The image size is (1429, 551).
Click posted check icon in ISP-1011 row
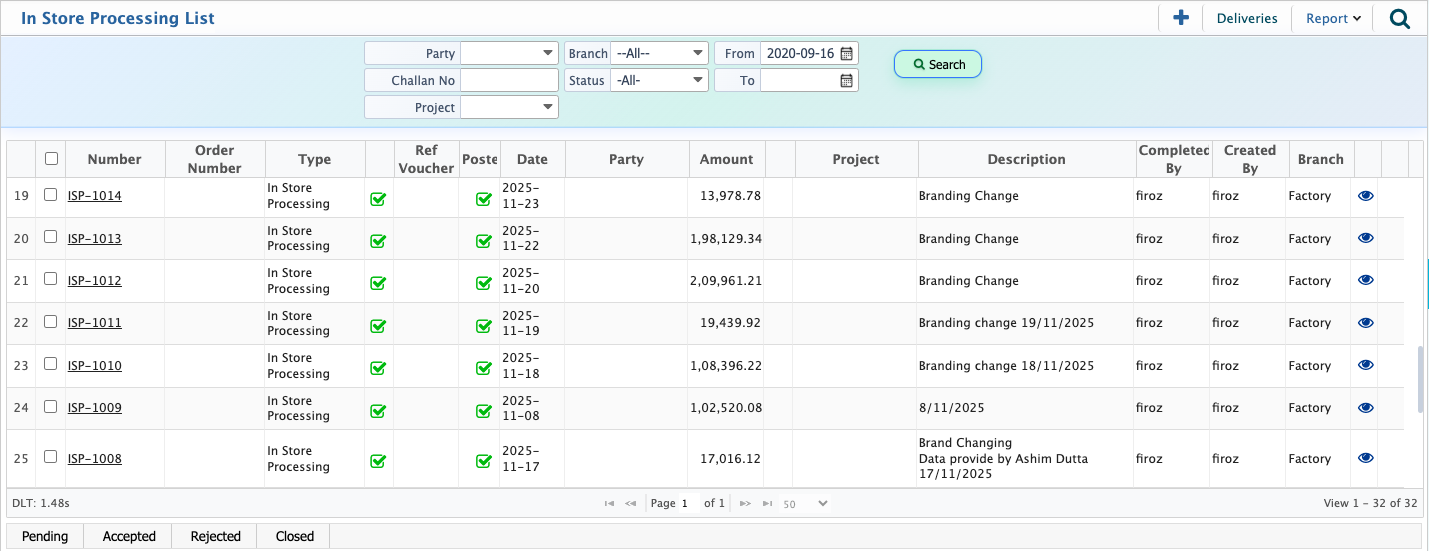point(484,325)
